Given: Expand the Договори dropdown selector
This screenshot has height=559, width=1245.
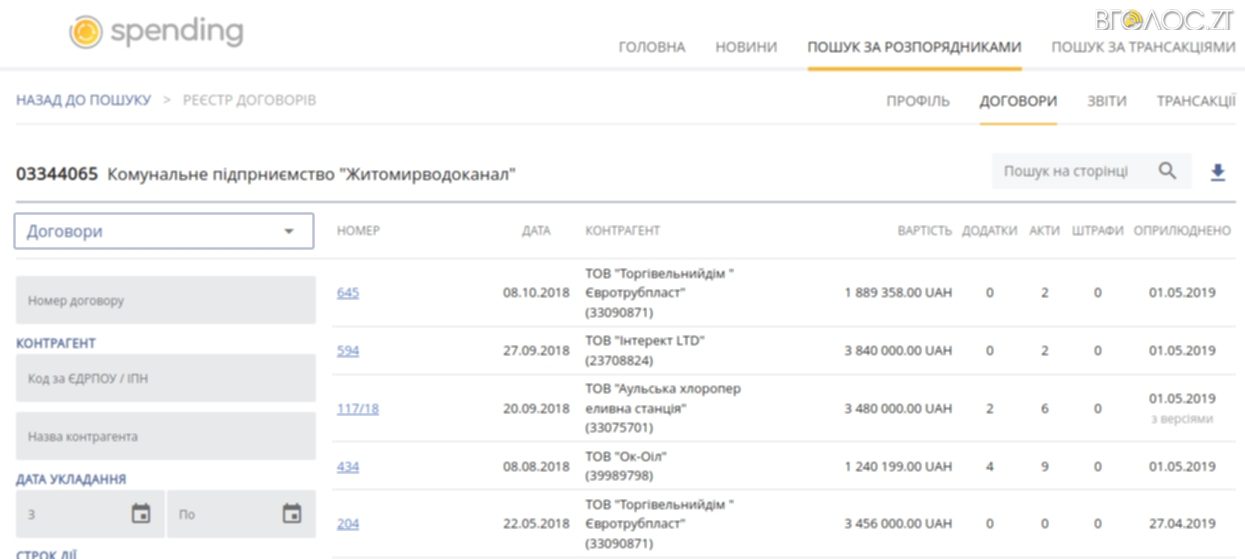Looking at the screenshot, I should tap(164, 231).
